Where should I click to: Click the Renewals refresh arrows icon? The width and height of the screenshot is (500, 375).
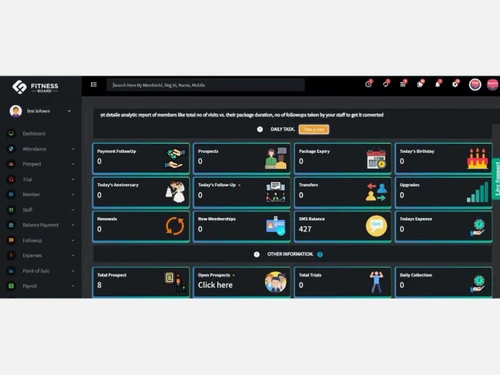tap(175, 226)
